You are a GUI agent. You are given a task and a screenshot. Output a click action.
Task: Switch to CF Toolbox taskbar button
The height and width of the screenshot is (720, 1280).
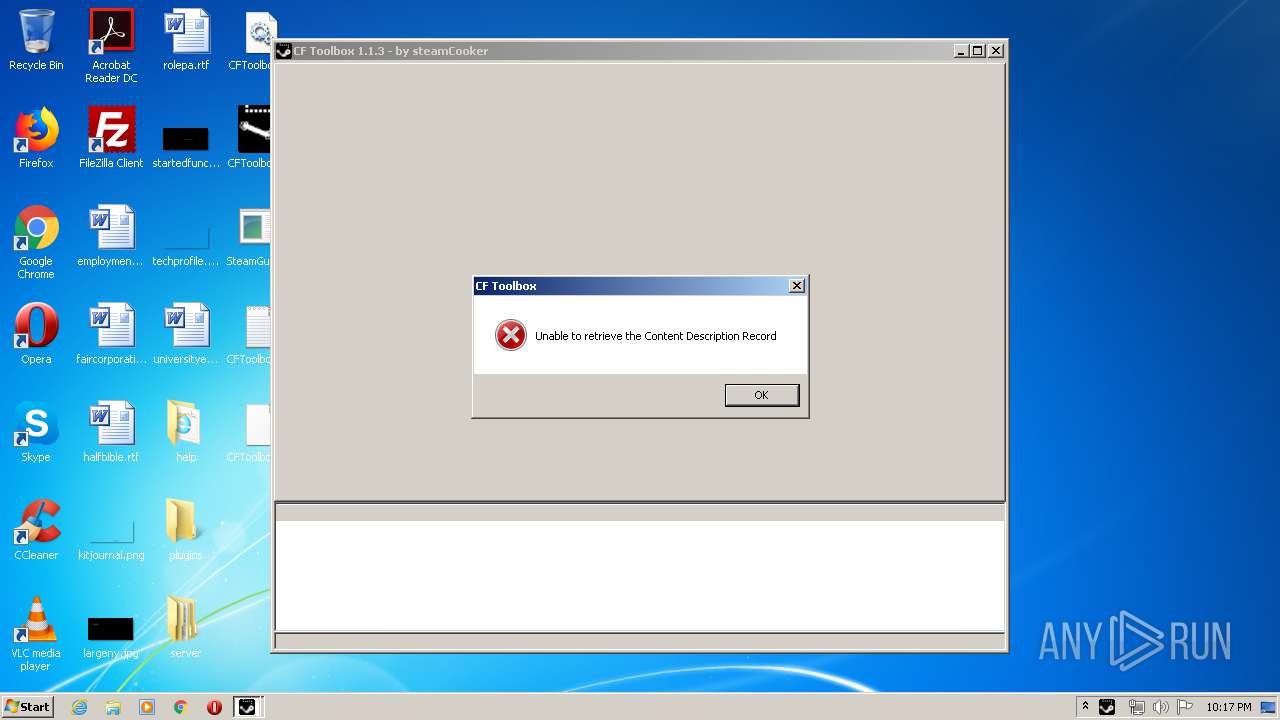pos(248,707)
